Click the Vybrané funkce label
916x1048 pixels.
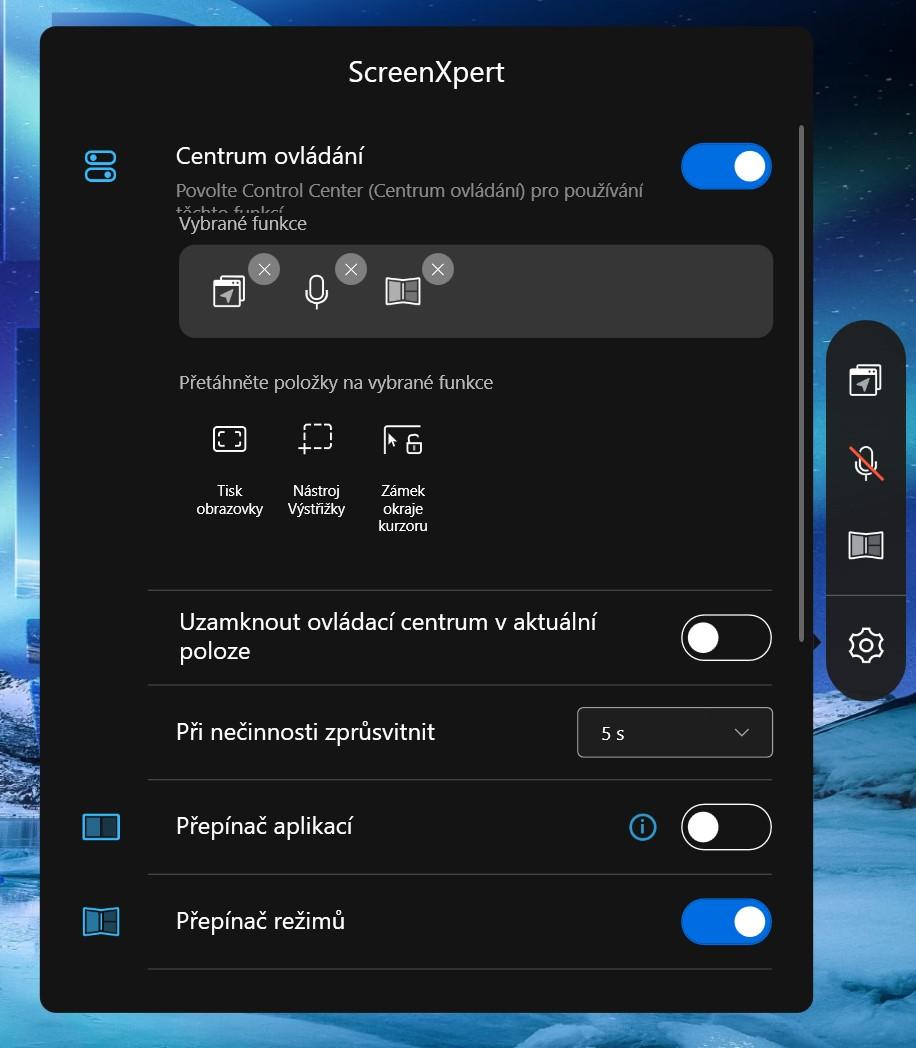[x=243, y=223]
